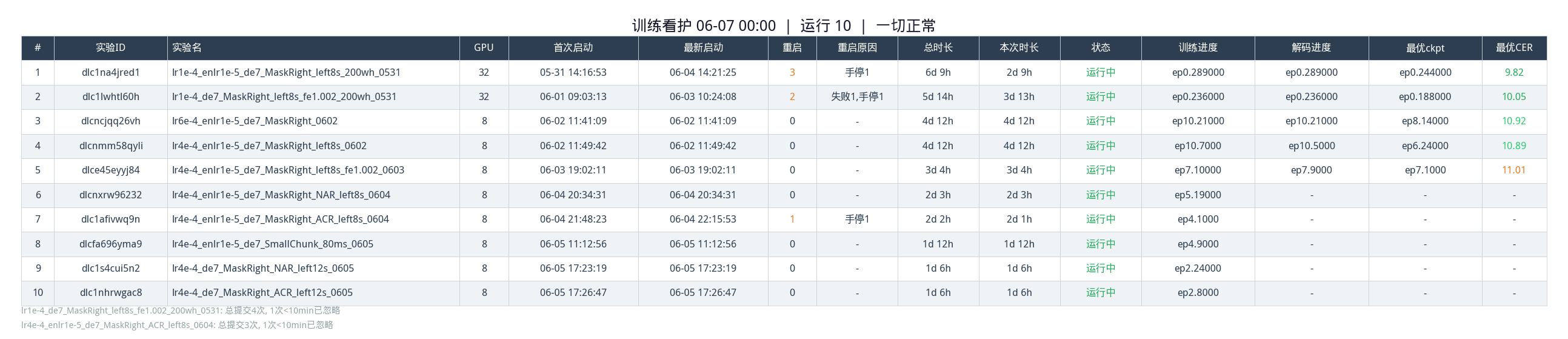Click the 最优CER column header
Viewport: 1568px width, 339px height.
pos(1514,47)
